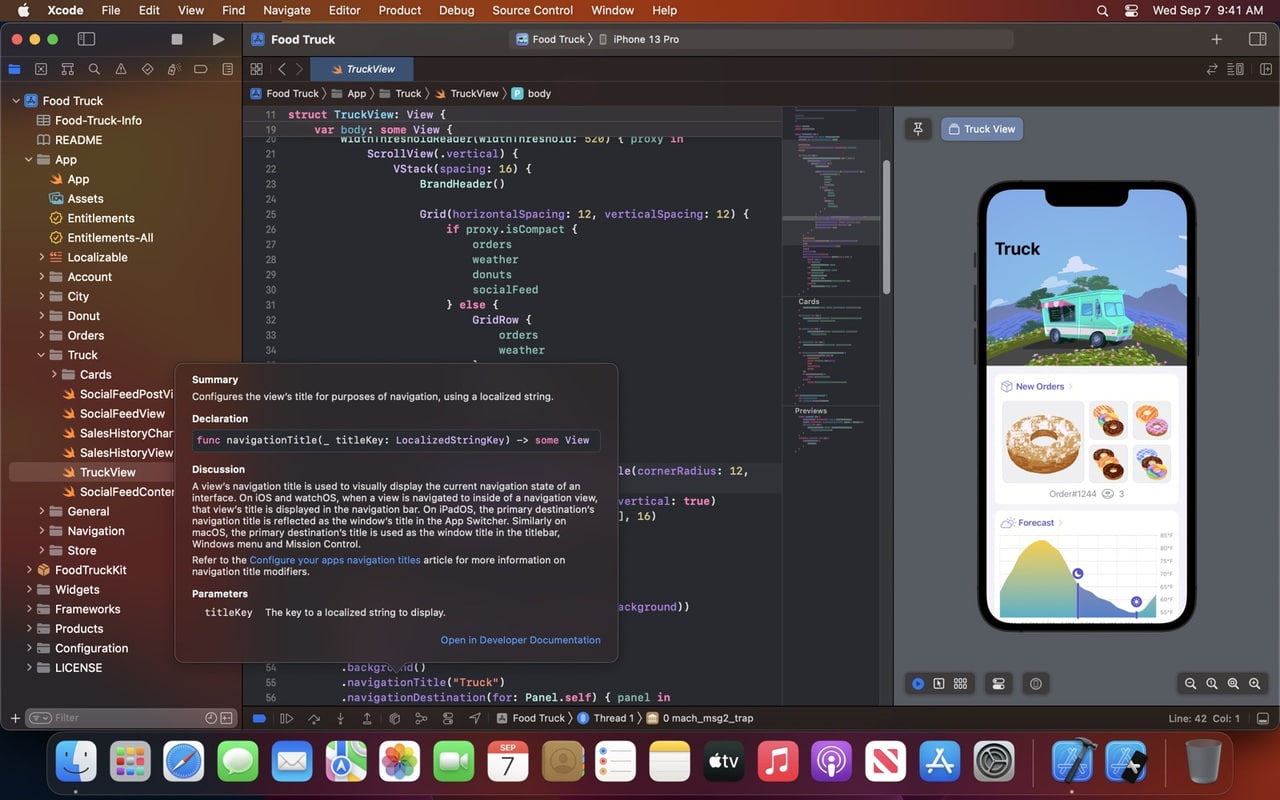Toggle the Live Preview mode in canvas
Screen dimensions: 1280x800
pyautogui.click(x=918, y=683)
